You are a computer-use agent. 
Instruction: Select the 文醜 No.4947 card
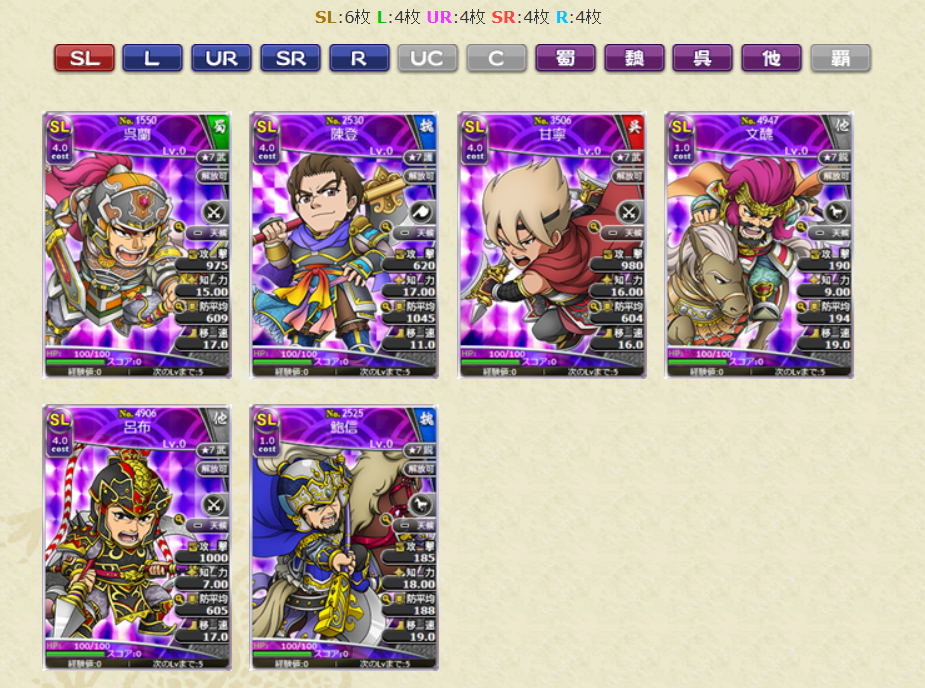[x=759, y=245]
